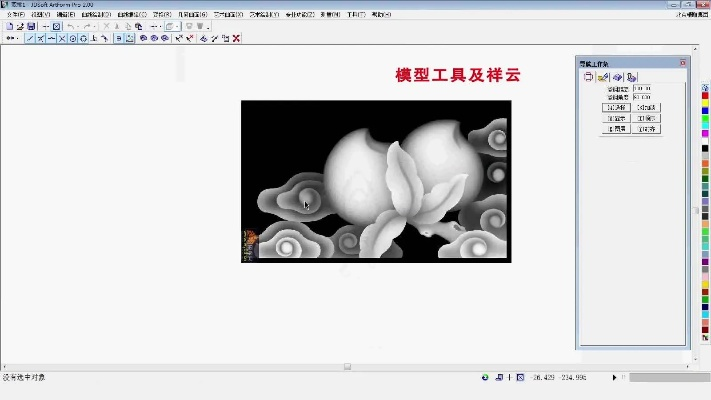
Task: Pick the red swatch in color palette
Action: click(x=705, y=96)
